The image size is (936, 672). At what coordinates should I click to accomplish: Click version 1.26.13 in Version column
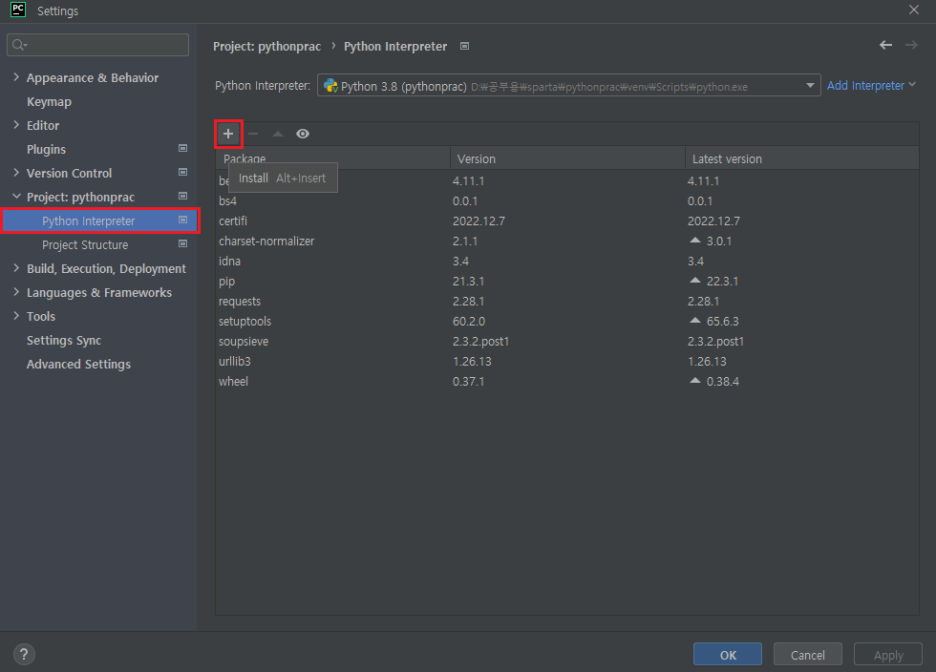click(x=472, y=362)
